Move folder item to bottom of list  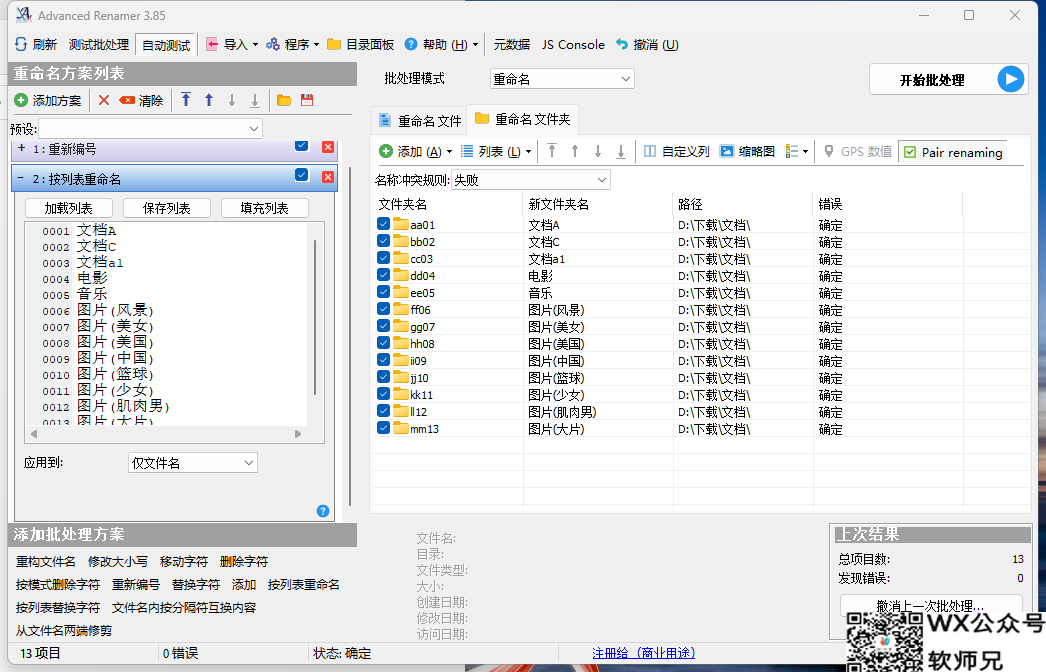[621, 151]
